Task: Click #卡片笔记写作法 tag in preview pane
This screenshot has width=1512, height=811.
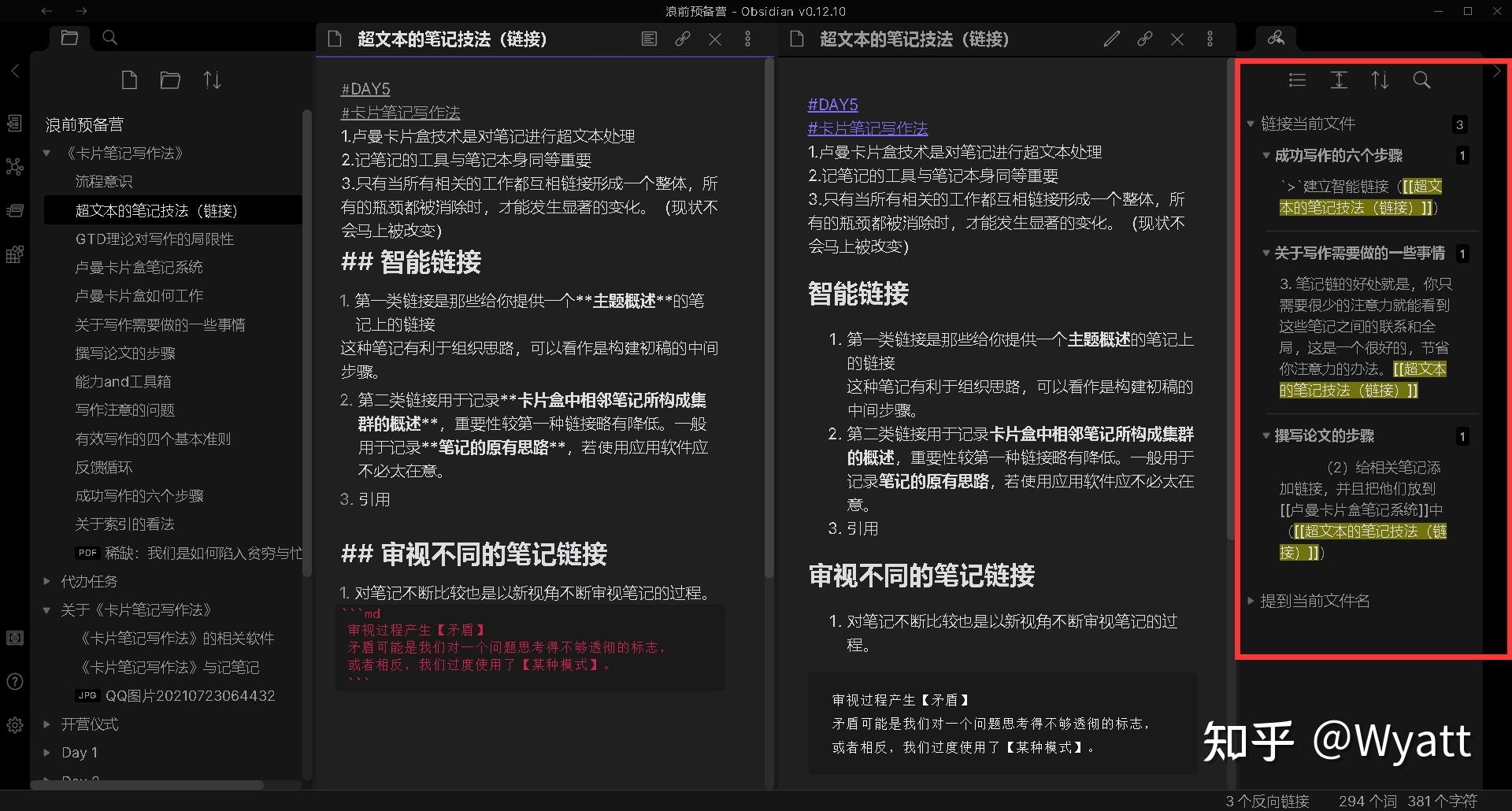Action: click(868, 128)
